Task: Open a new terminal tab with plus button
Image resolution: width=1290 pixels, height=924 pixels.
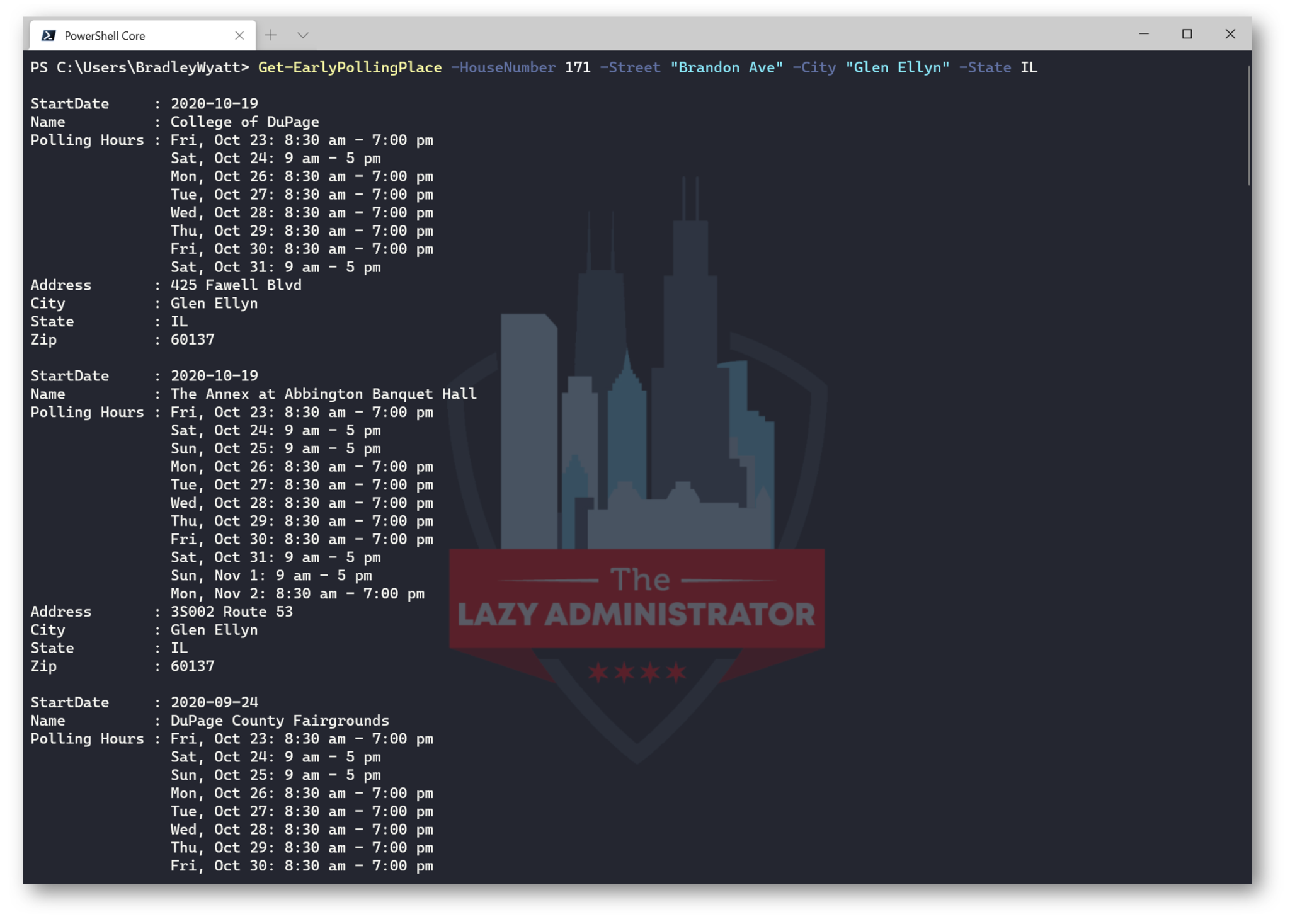Action: (271, 35)
